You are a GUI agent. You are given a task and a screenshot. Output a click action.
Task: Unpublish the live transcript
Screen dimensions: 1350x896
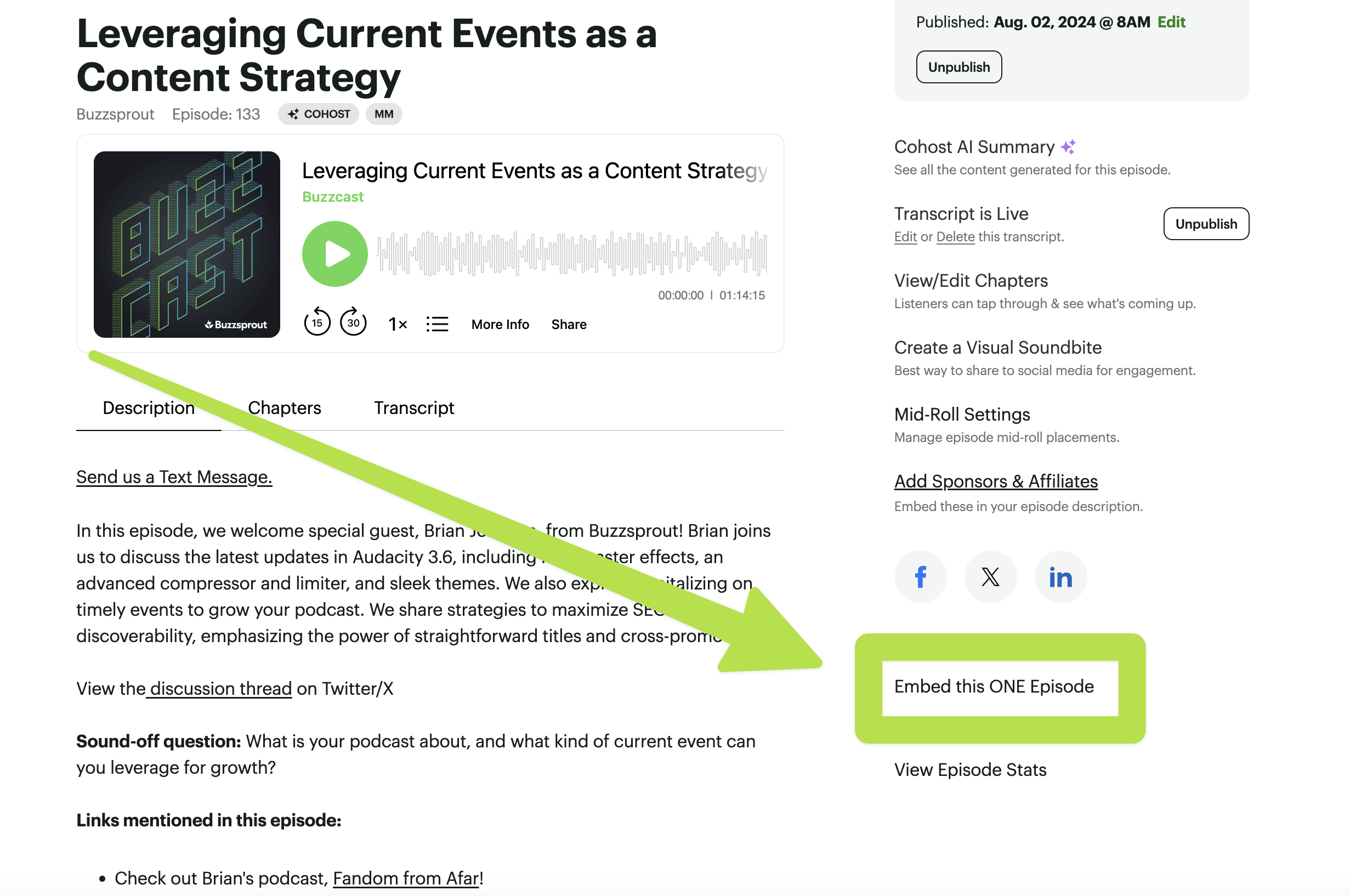coord(1205,224)
